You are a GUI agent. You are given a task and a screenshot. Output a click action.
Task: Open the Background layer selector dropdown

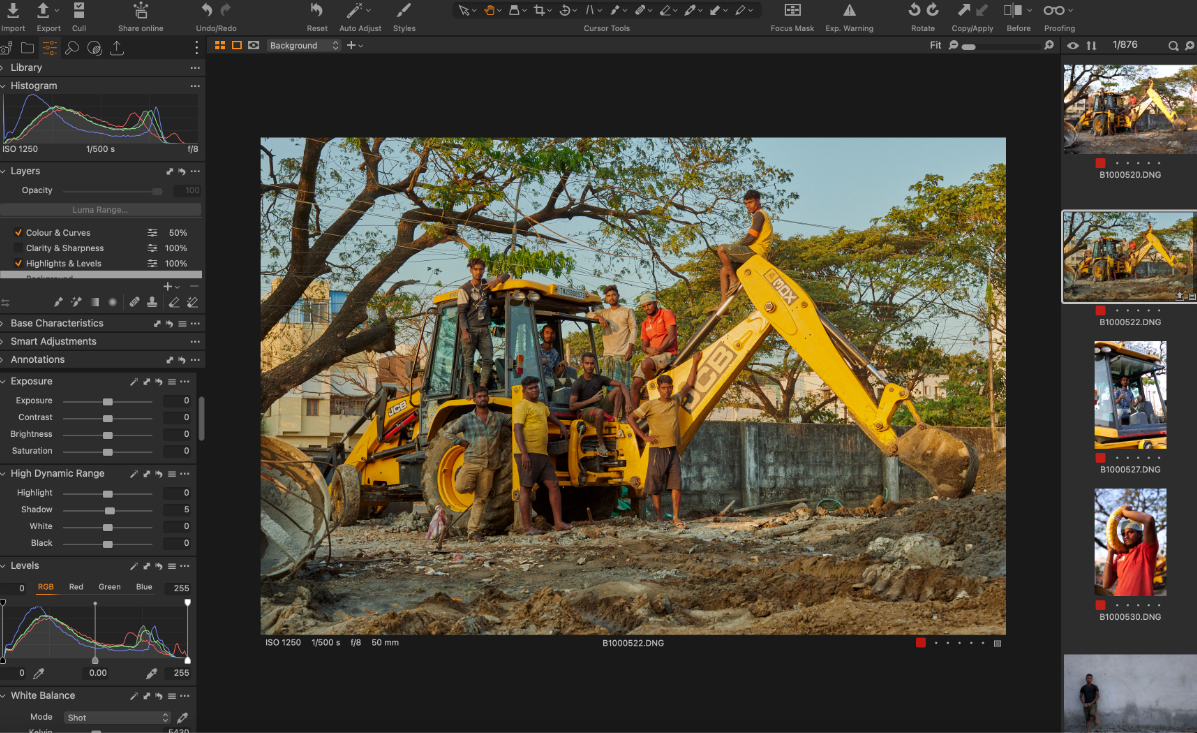pos(303,45)
